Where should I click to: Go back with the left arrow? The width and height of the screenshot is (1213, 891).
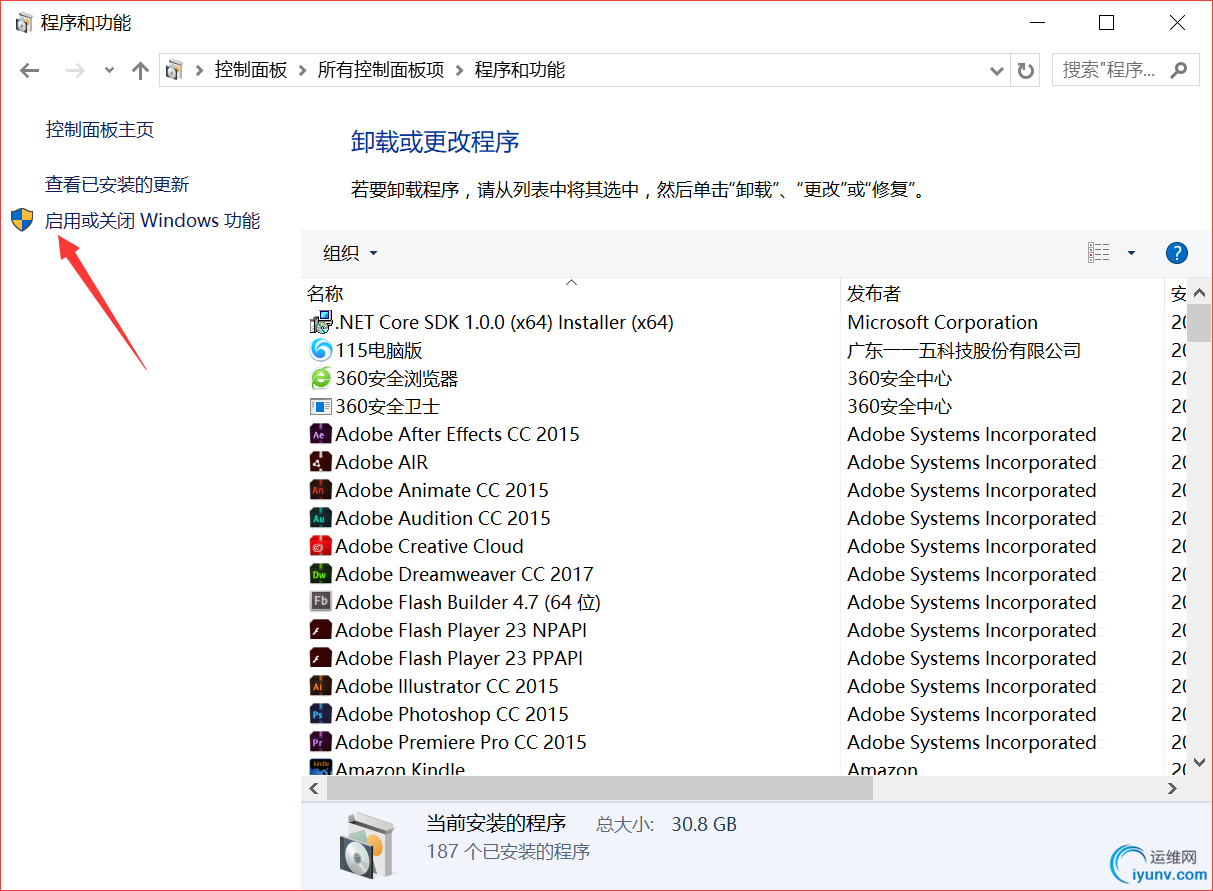coord(30,70)
